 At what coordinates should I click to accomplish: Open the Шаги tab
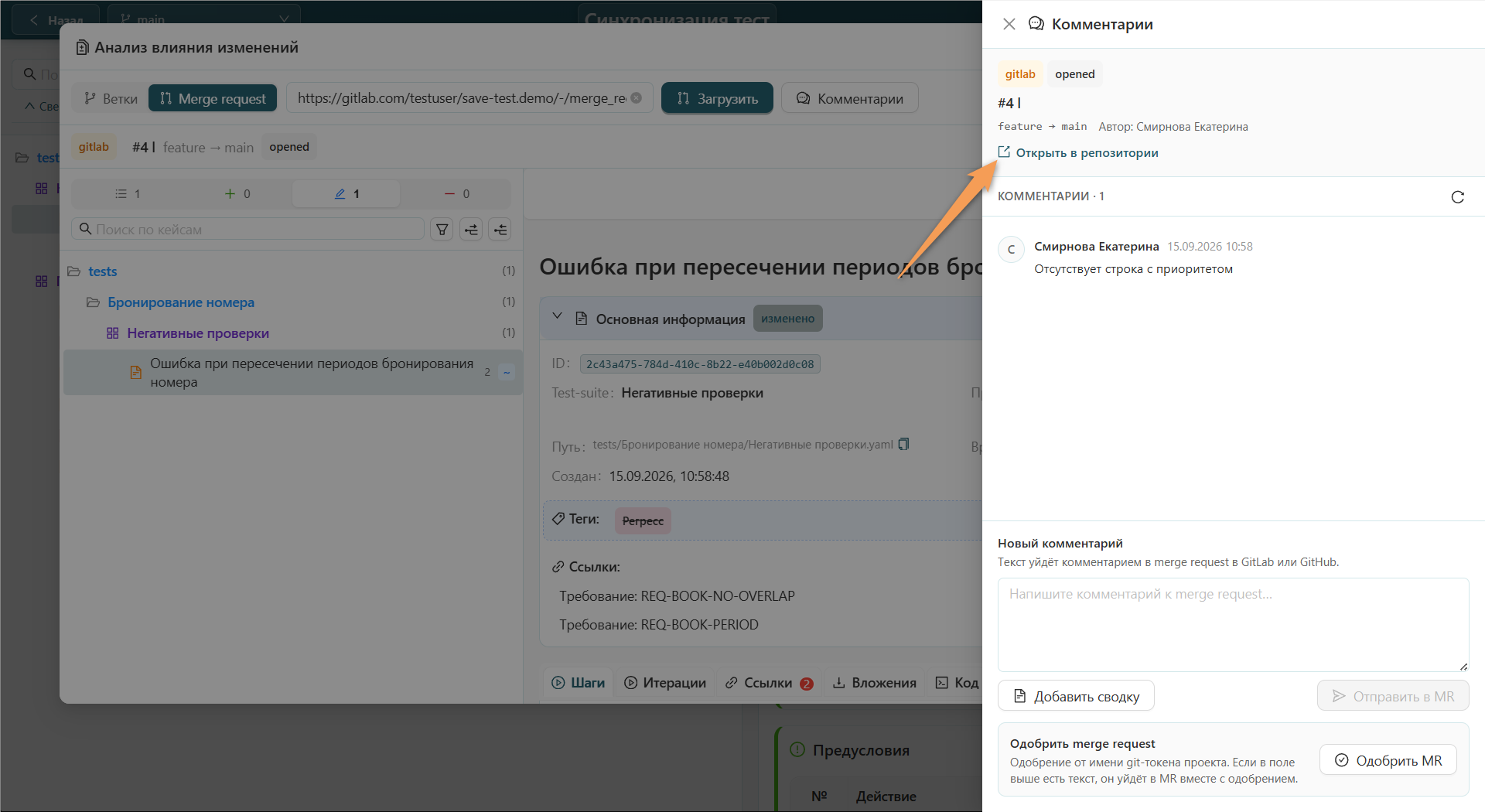click(579, 683)
